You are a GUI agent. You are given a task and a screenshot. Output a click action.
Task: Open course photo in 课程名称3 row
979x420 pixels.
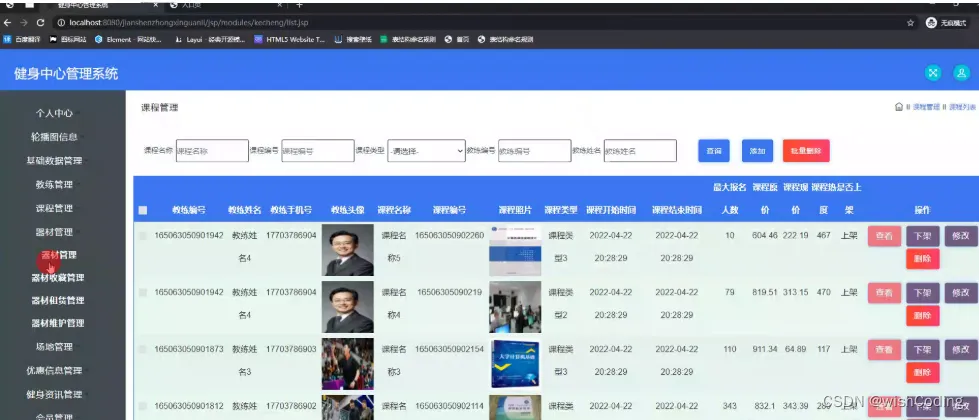click(x=515, y=363)
